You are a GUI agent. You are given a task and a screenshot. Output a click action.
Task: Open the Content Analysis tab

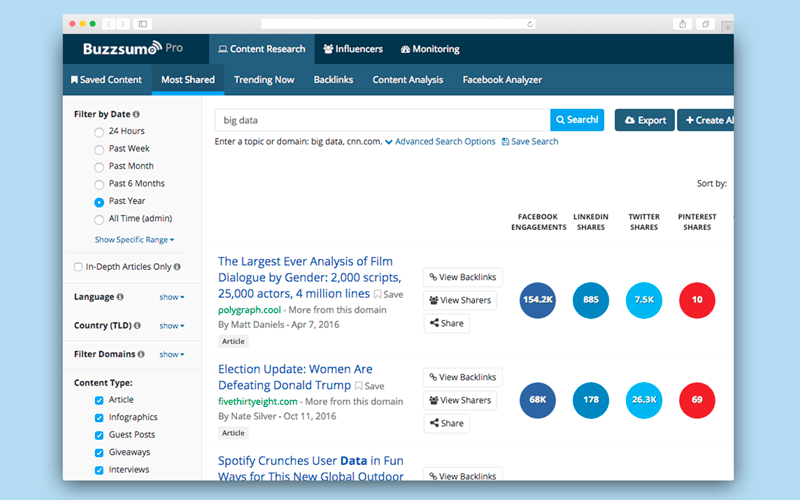408,80
